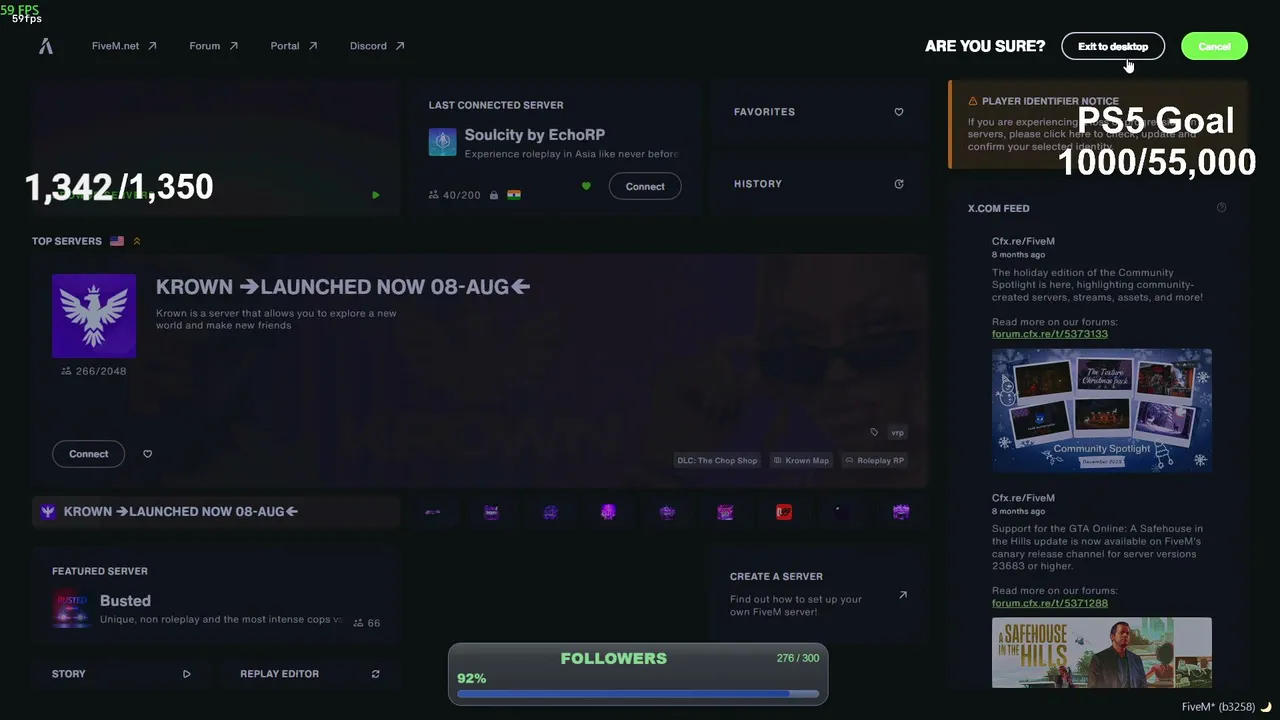Select the KROWN server tab
Viewport: 1280px width, 720px height.
(x=216, y=512)
